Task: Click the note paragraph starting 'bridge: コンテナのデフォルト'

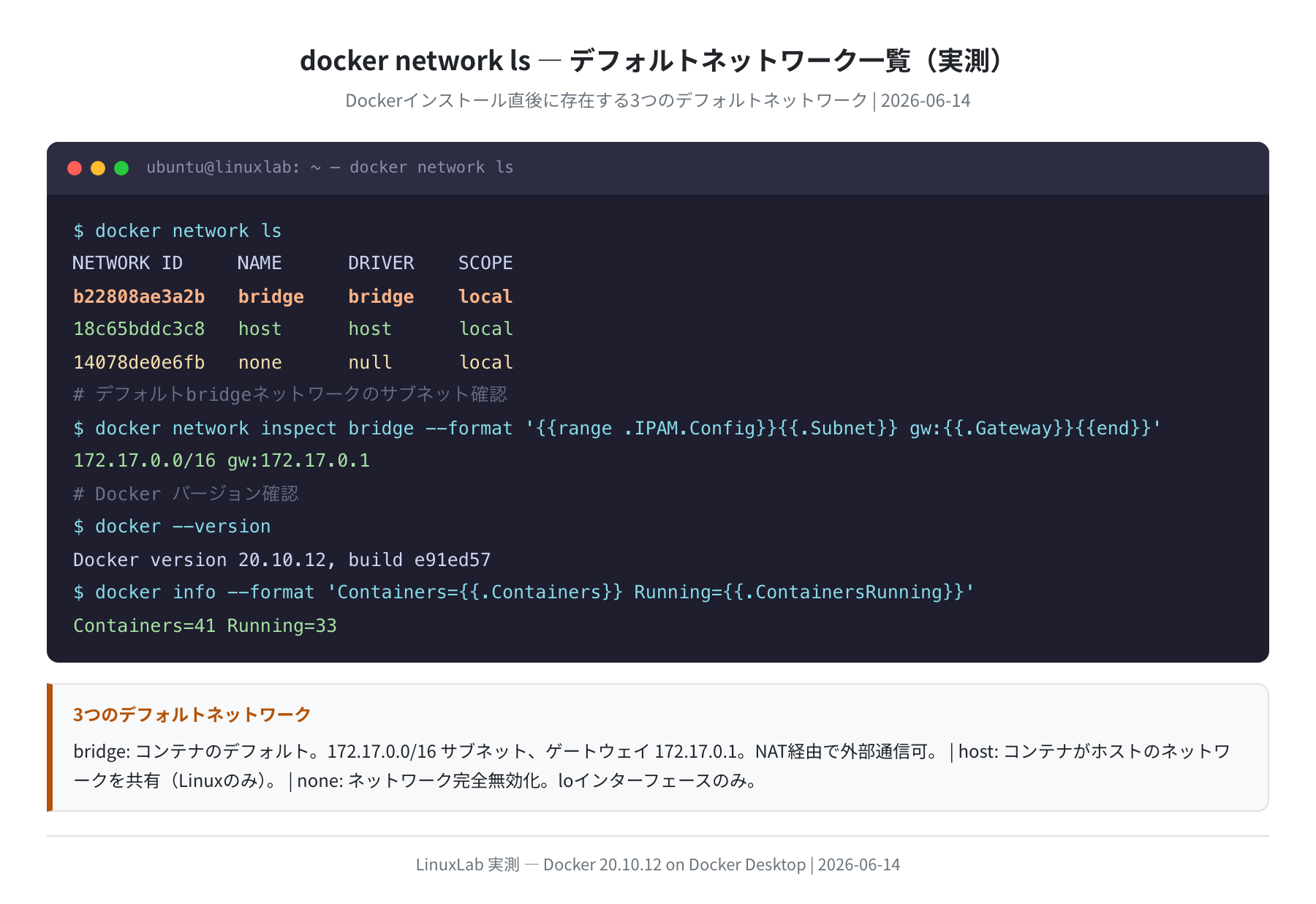Action: [652, 766]
